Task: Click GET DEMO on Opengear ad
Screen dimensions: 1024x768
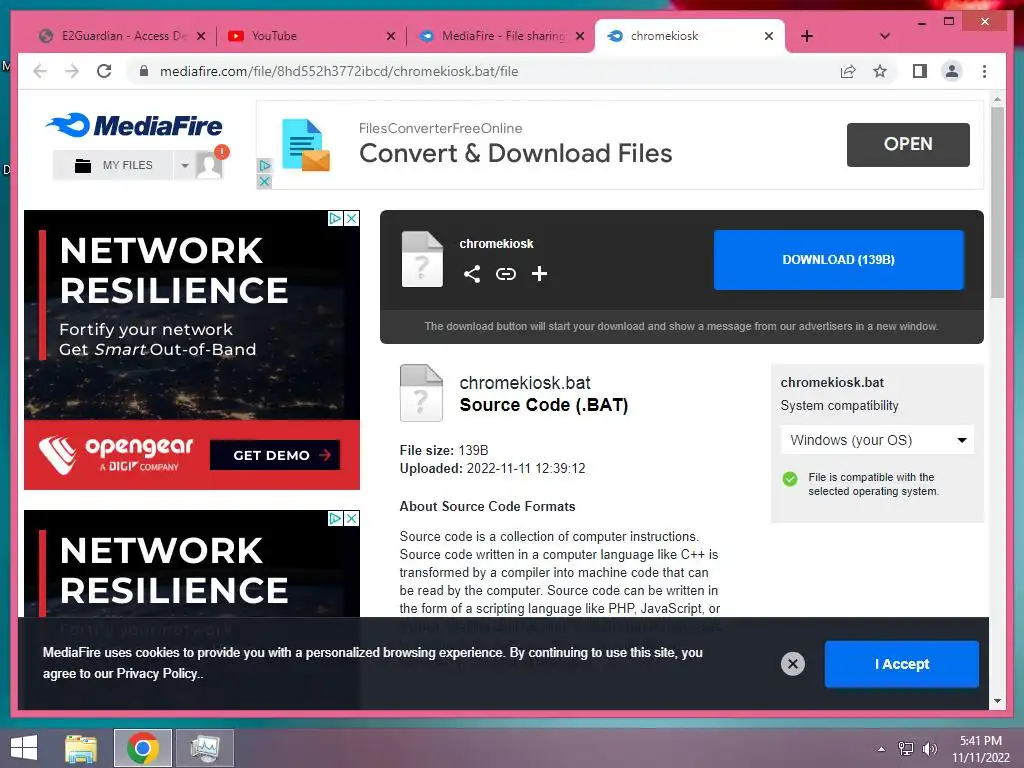Action: [x=275, y=455]
